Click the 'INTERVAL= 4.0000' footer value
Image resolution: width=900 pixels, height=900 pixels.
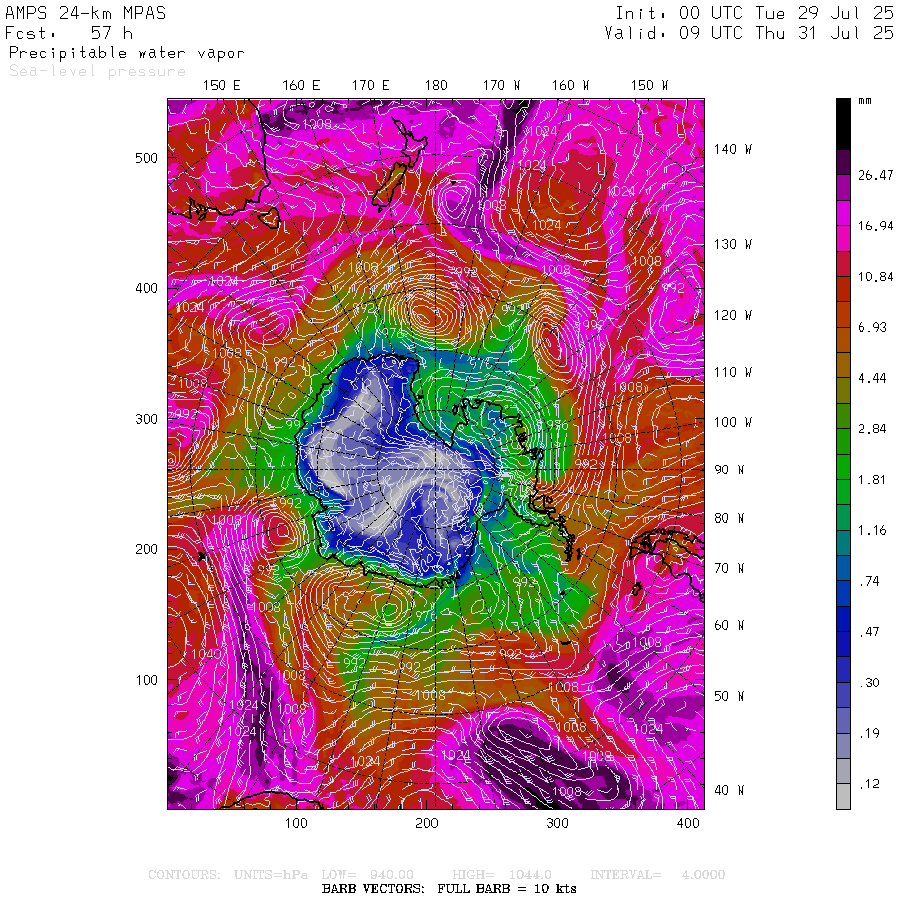point(658,875)
